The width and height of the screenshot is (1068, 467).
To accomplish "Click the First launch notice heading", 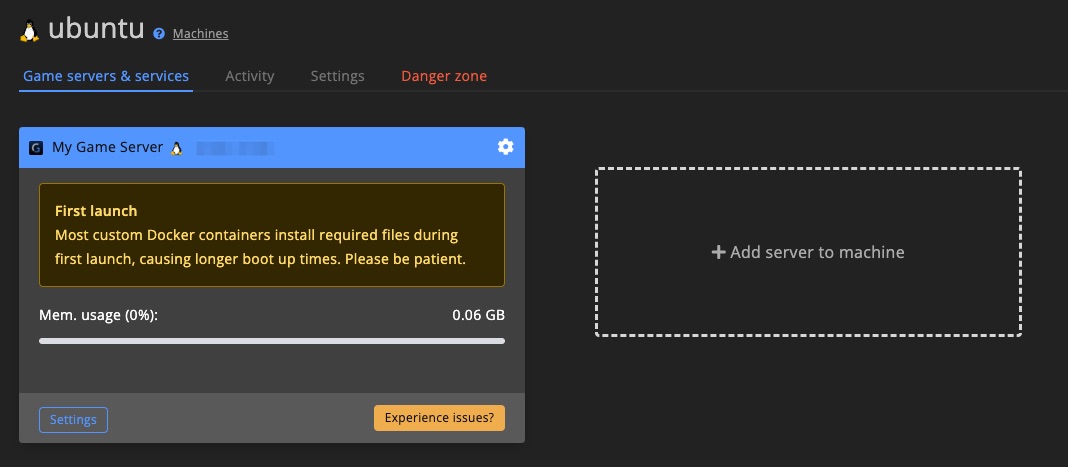I will click(x=96, y=211).
